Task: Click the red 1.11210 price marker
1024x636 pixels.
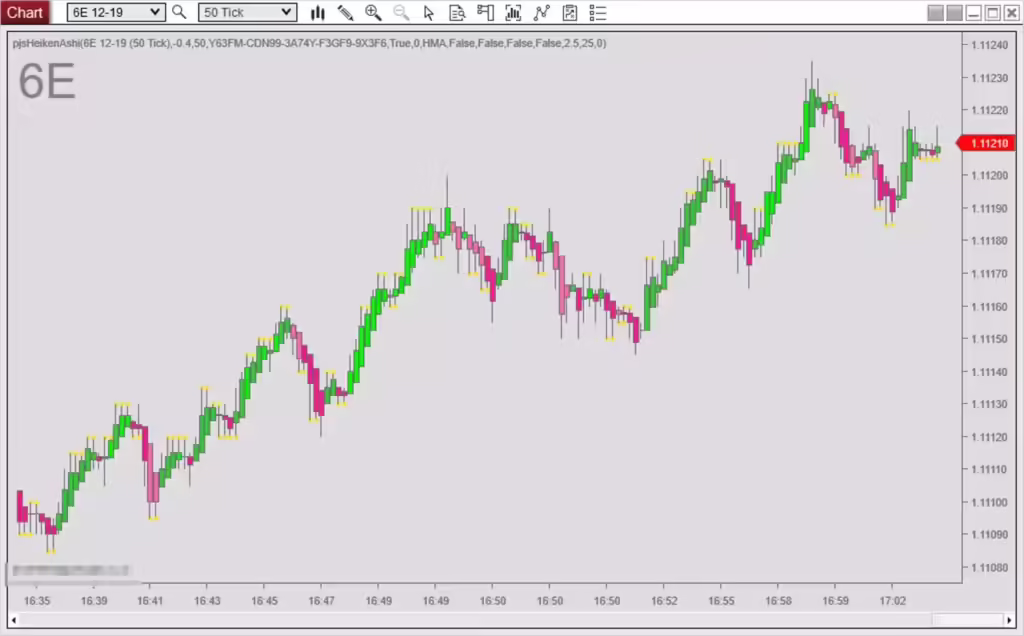Action: 988,143
